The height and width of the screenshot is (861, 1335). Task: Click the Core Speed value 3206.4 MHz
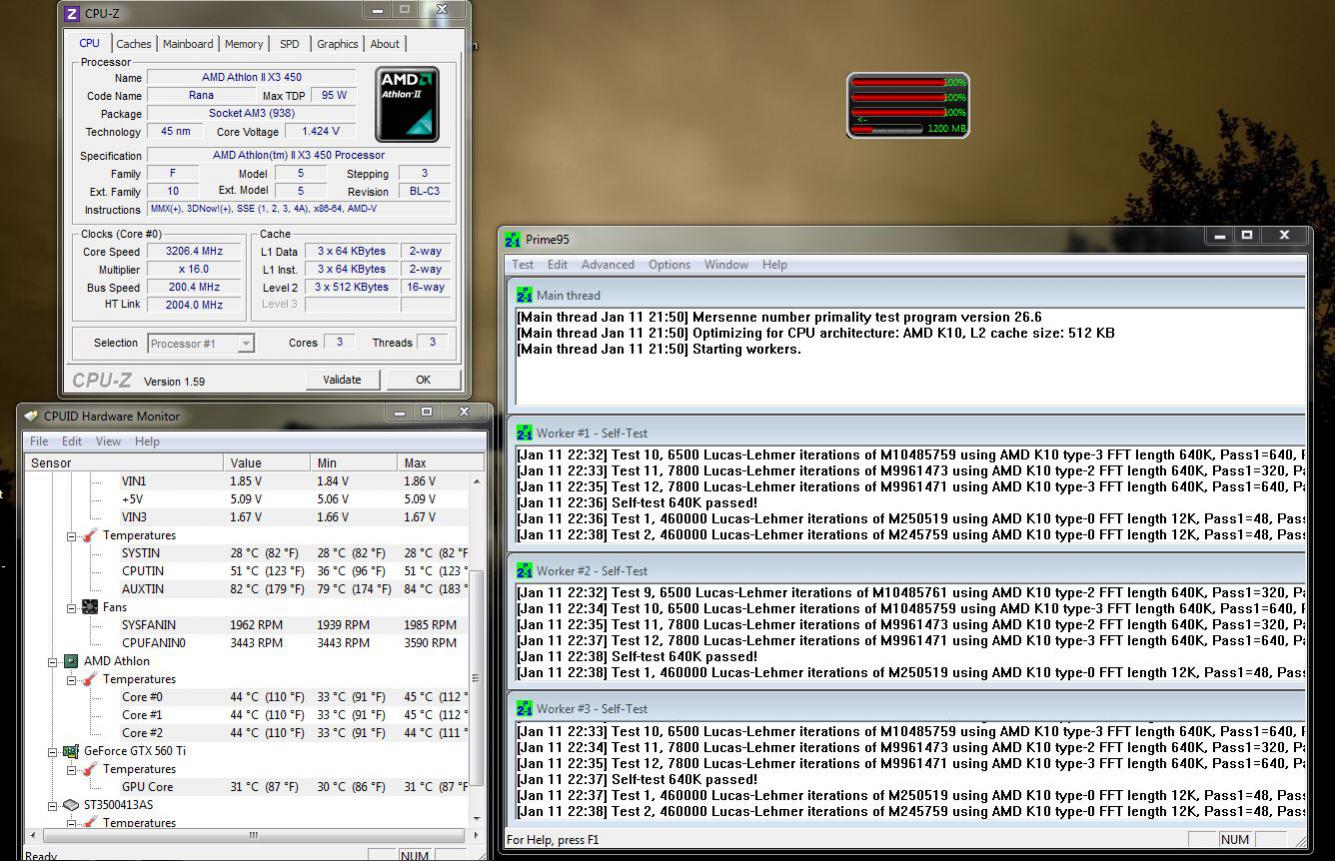tap(196, 251)
